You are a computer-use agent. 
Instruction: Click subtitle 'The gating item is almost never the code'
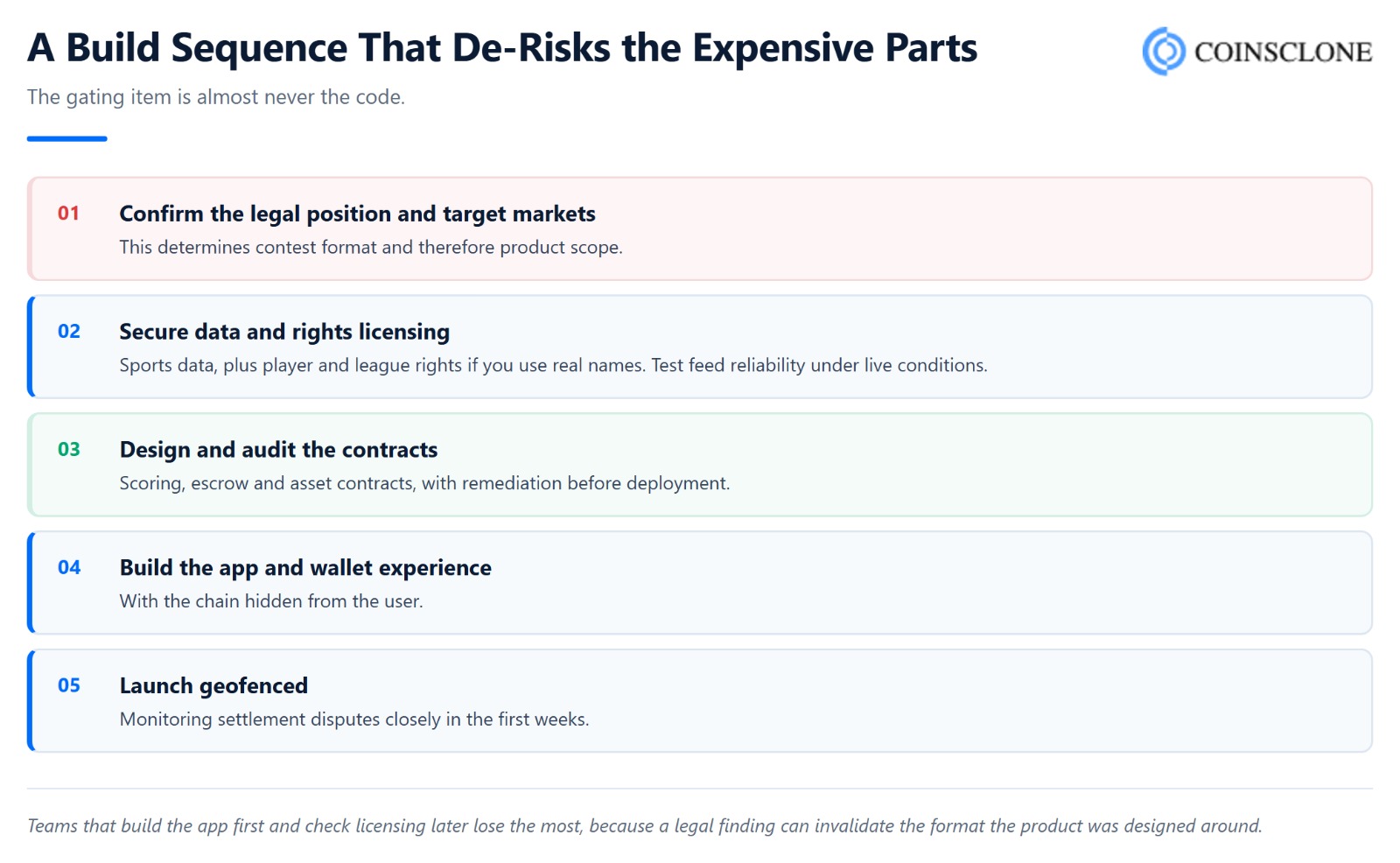click(216, 97)
